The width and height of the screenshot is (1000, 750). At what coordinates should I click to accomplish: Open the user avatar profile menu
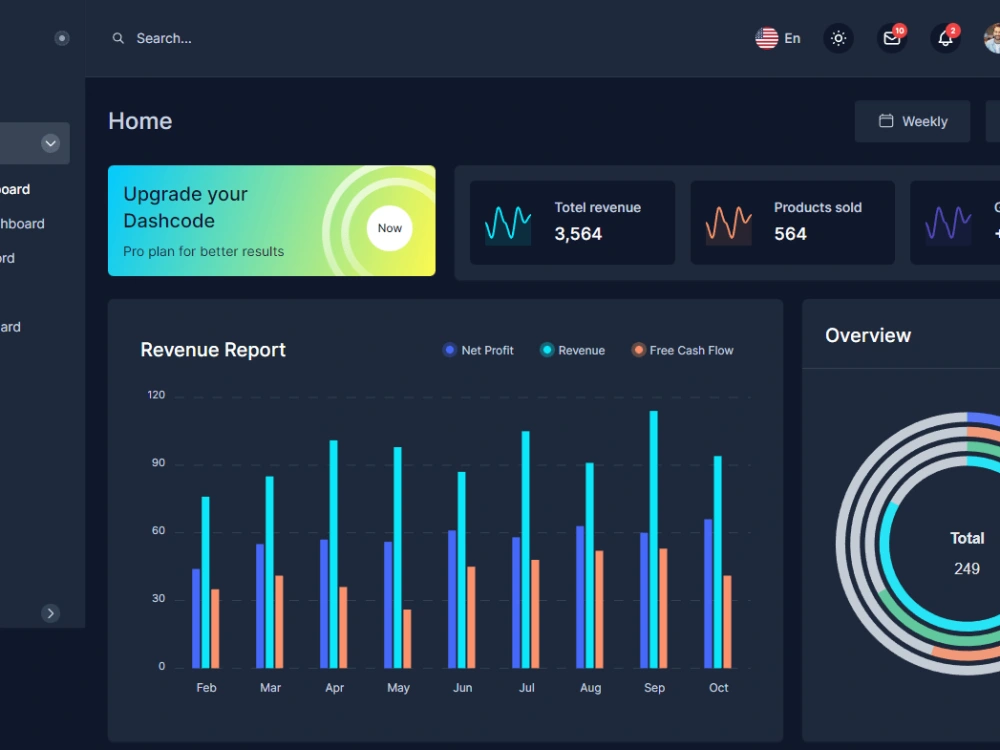coord(992,38)
